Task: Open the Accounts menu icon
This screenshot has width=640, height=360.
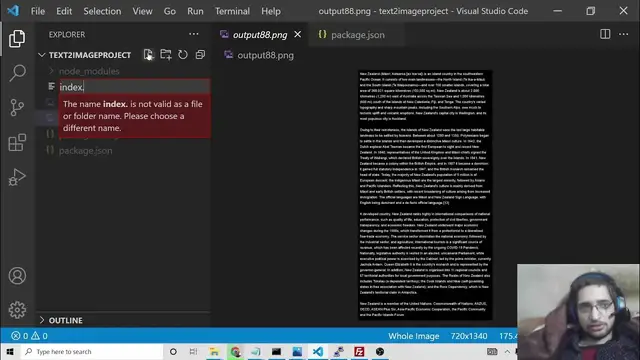Action: [x=17, y=276]
